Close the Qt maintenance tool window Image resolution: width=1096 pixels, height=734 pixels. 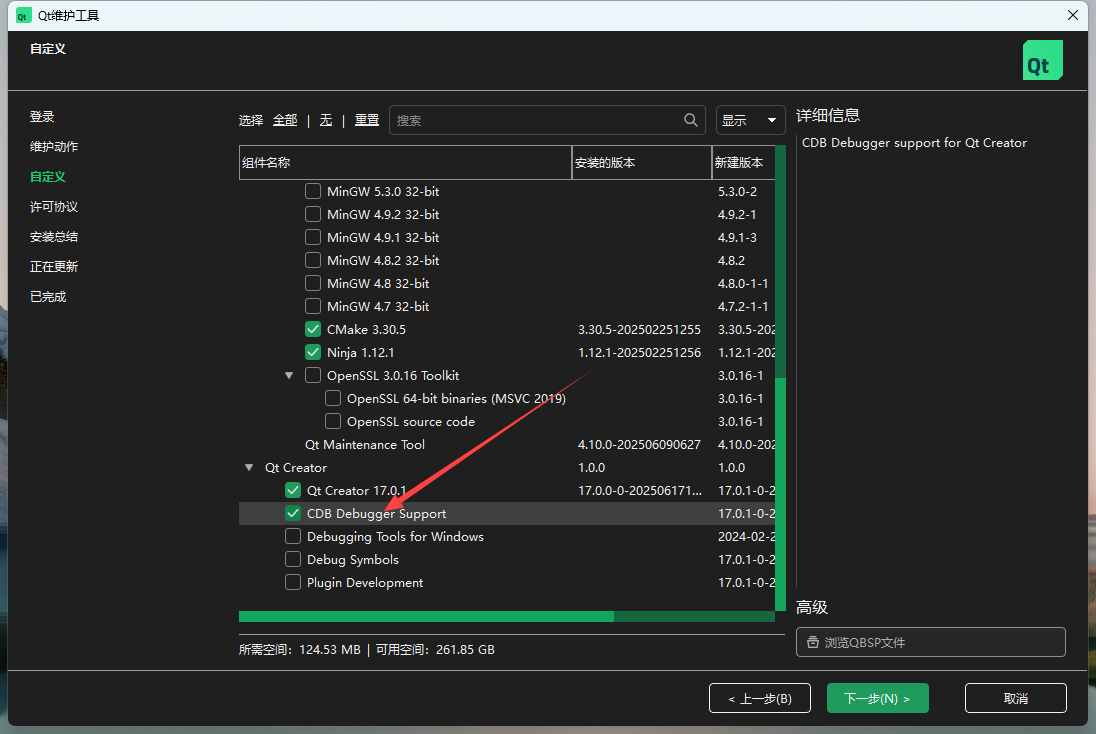[x=1073, y=15]
